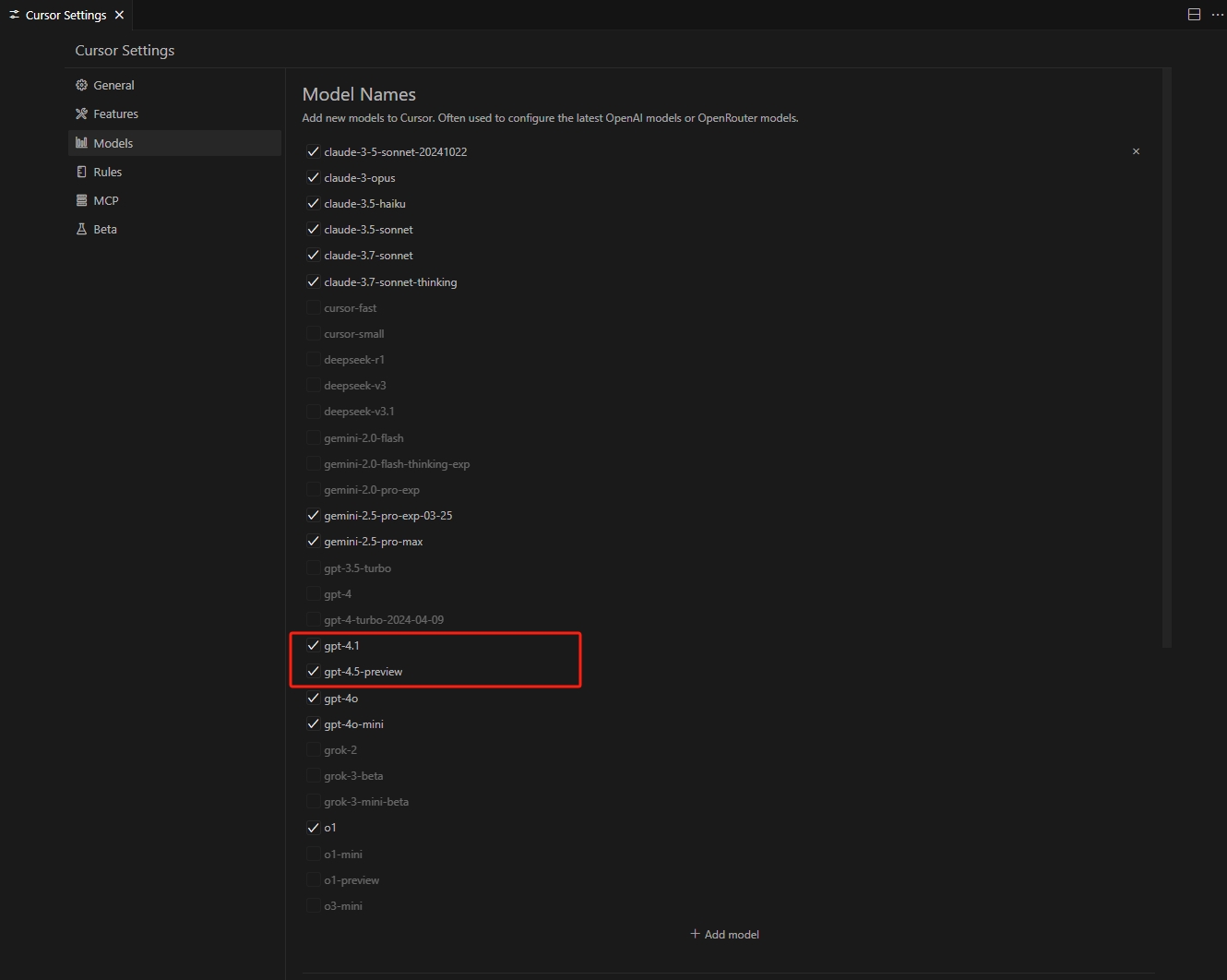
Task: Remove claude-3-5-sonnet-20241022 with the x icon
Action: pyautogui.click(x=1136, y=151)
